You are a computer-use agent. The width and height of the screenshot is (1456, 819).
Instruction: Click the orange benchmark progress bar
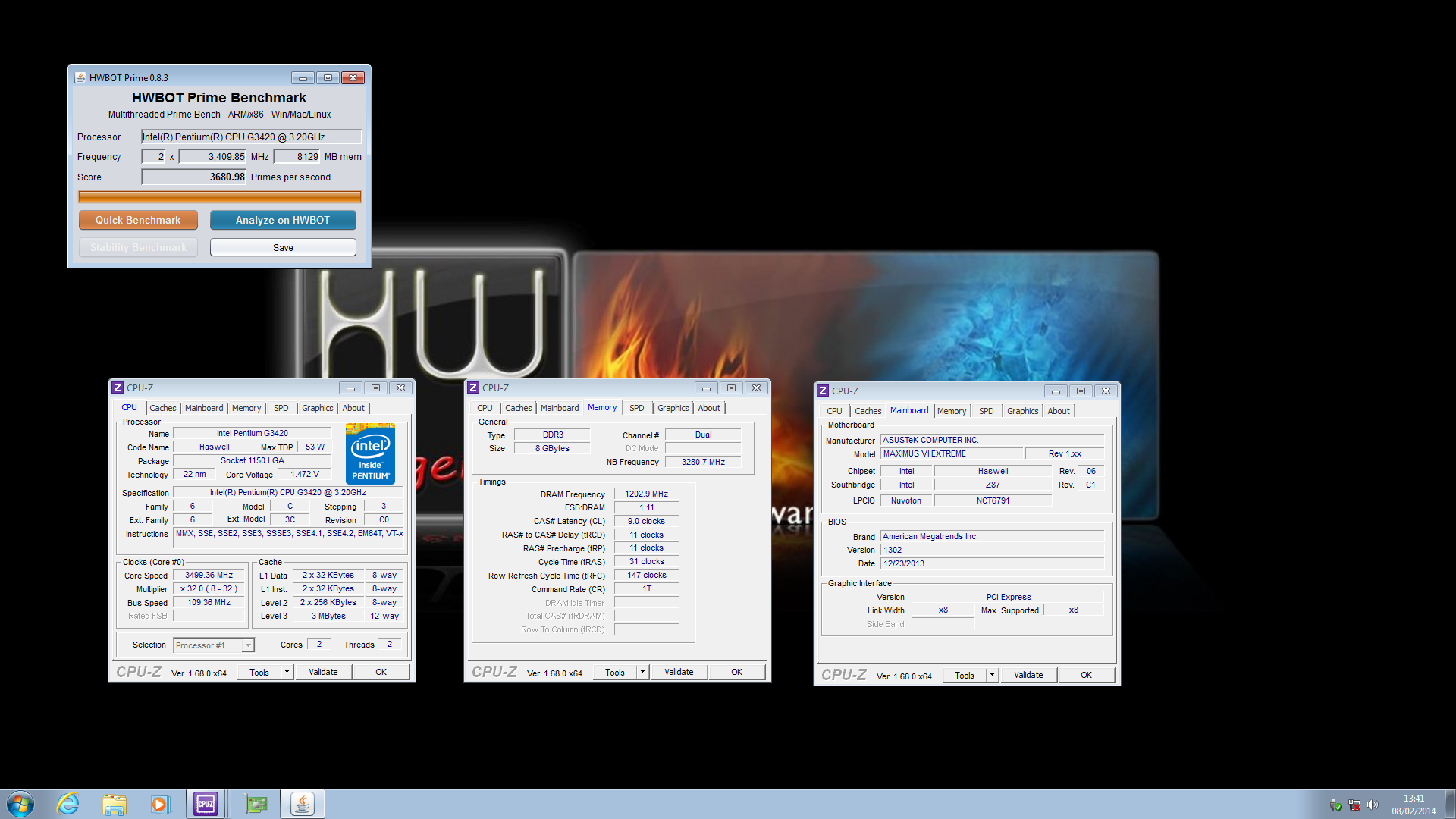pyautogui.click(x=220, y=196)
